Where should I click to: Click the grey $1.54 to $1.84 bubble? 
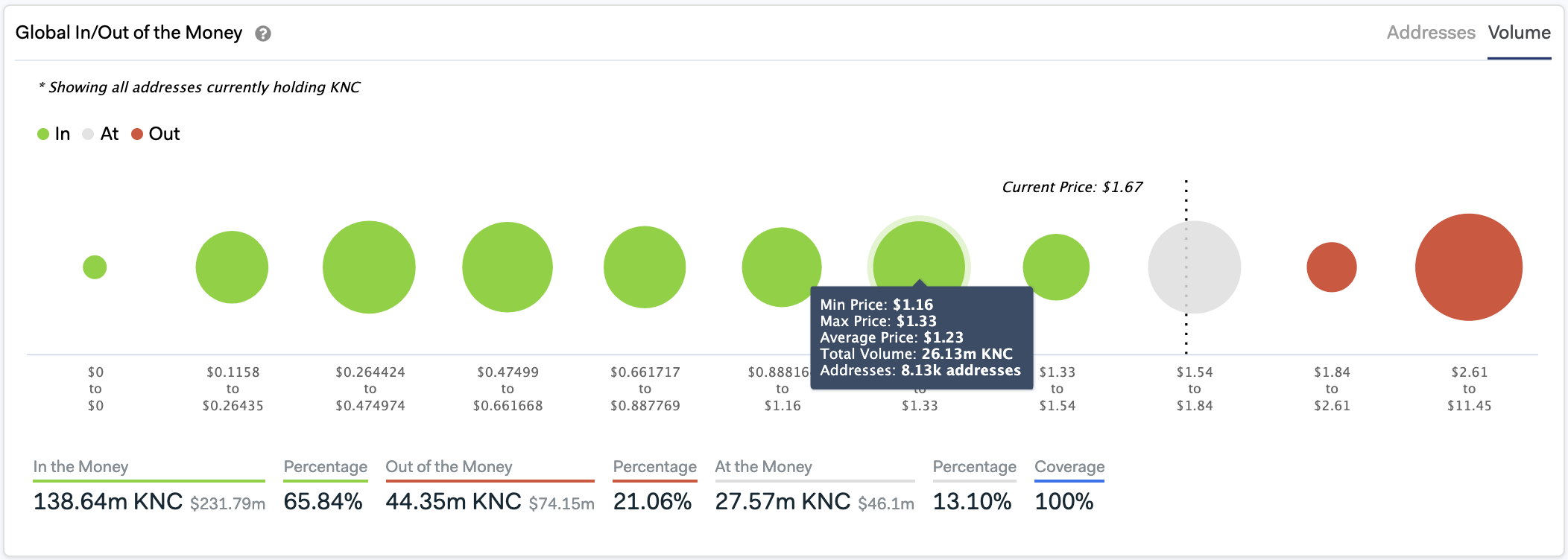[1195, 267]
